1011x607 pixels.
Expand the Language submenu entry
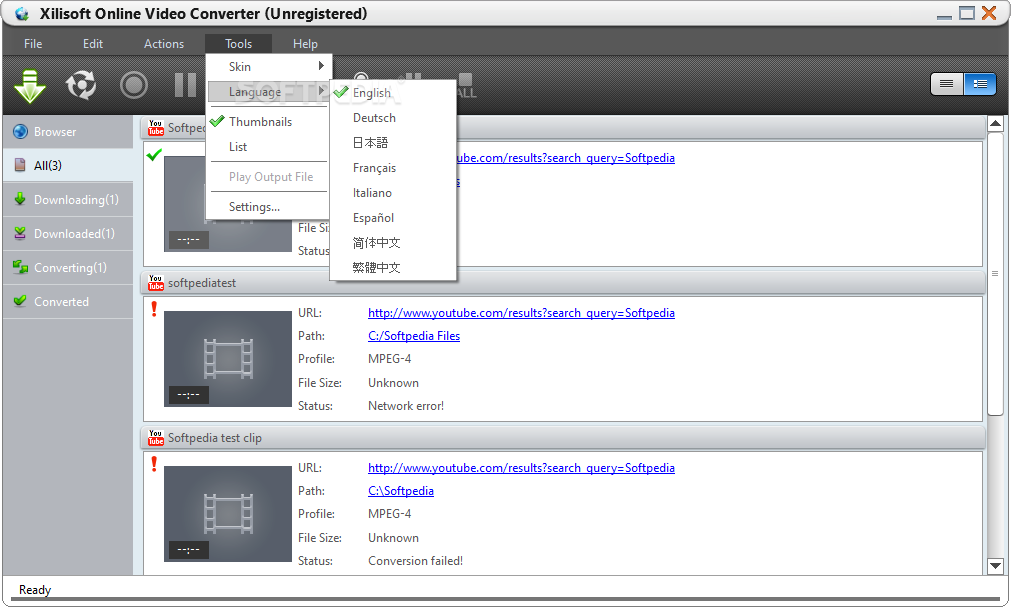tap(269, 92)
